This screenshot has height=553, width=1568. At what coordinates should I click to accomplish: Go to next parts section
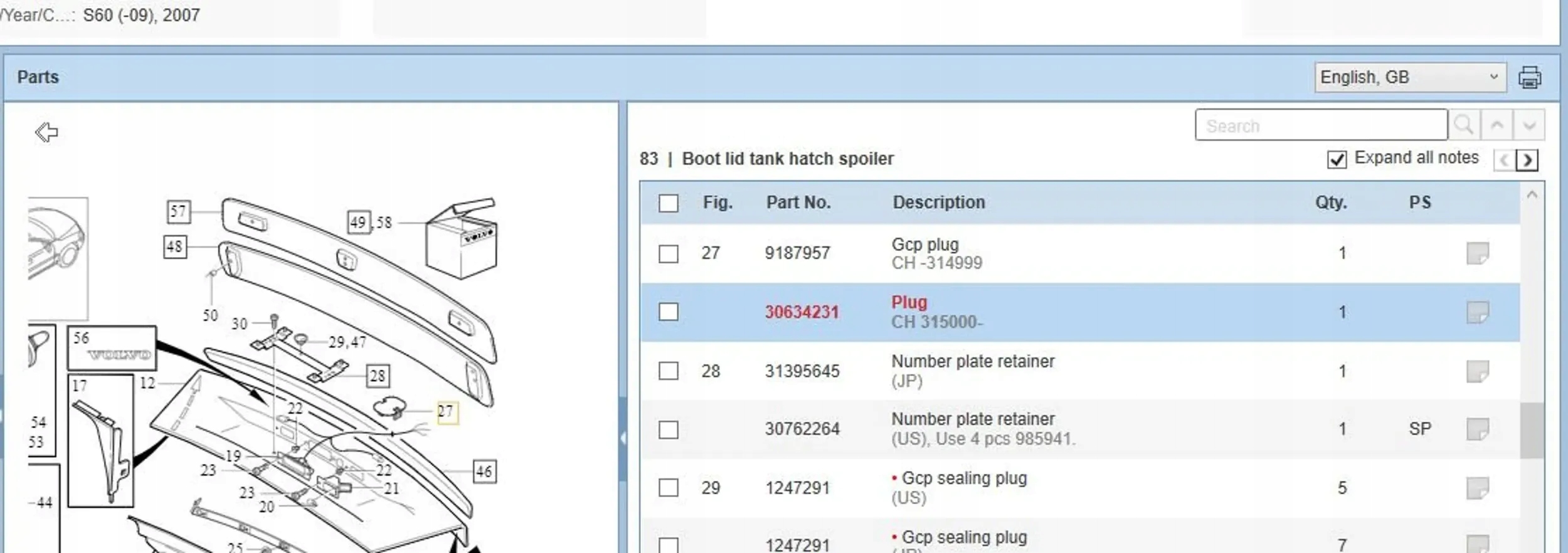pyautogui.click(x=1527, y=161)
